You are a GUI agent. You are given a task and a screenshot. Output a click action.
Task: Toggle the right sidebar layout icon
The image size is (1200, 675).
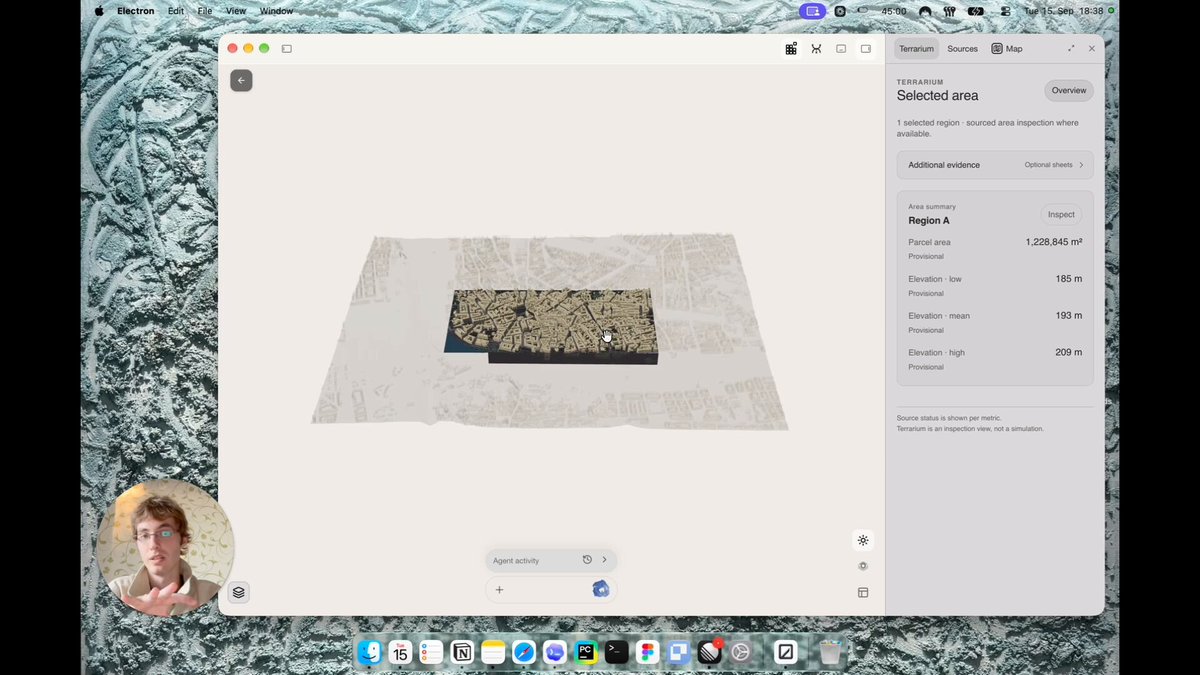[x=866, y=49]
